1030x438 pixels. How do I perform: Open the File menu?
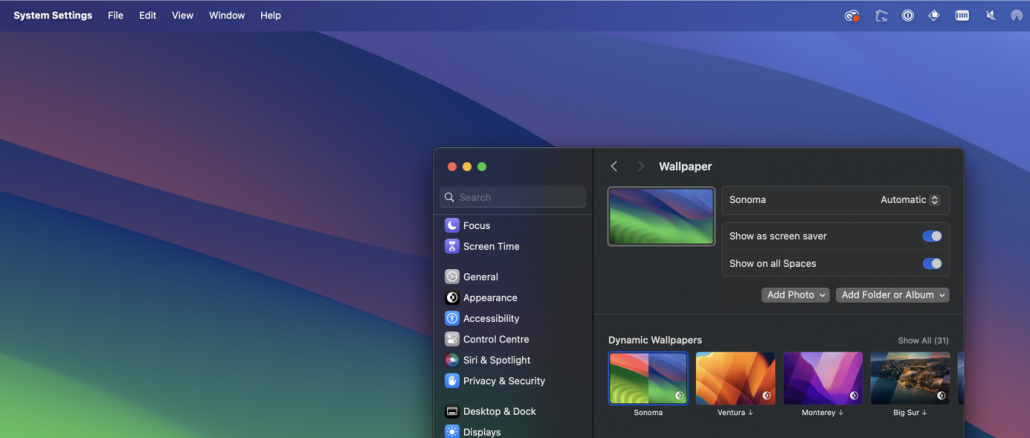(116, 16)
